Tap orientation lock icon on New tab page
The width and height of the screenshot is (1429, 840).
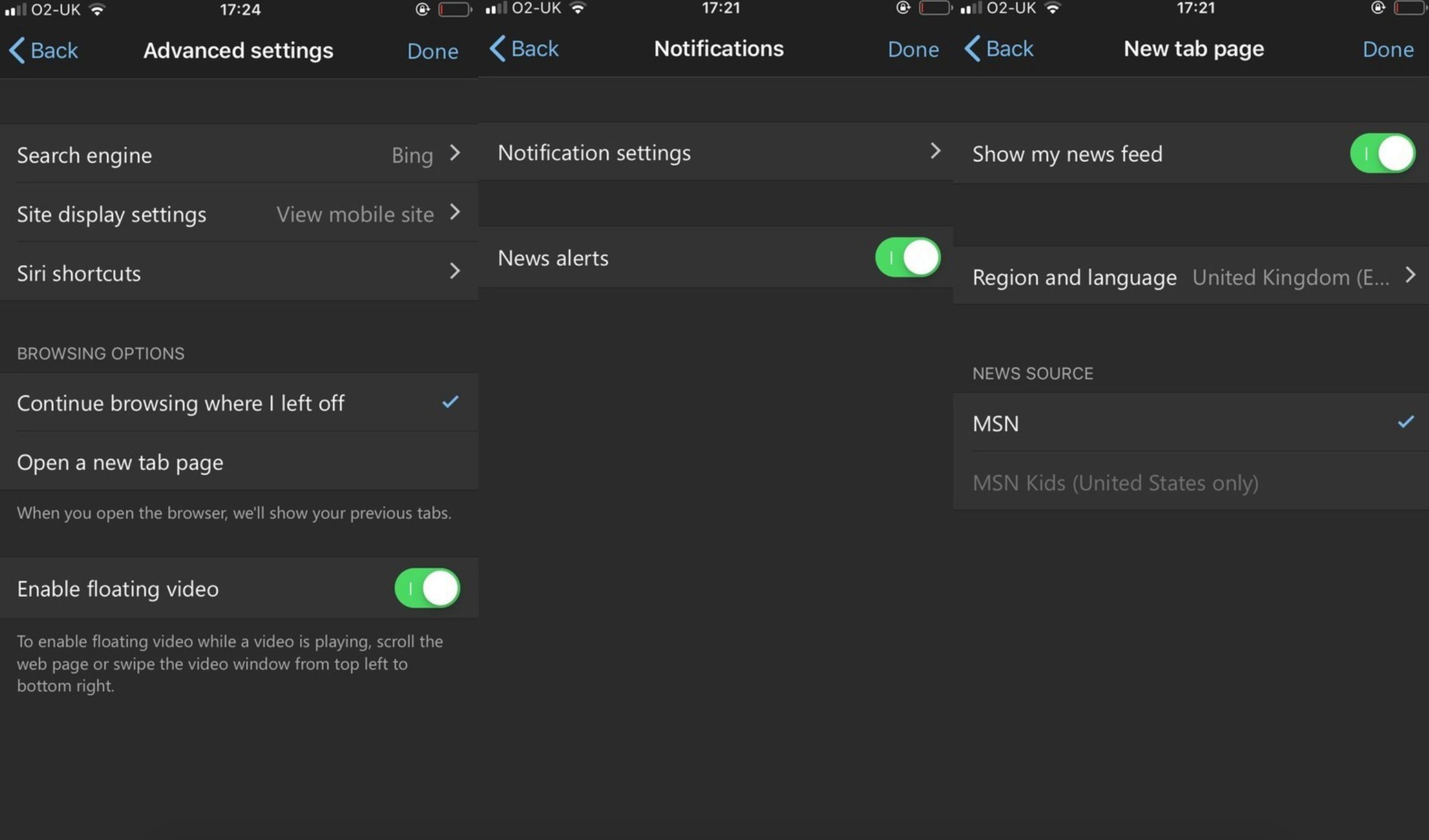coord(1377,8)
